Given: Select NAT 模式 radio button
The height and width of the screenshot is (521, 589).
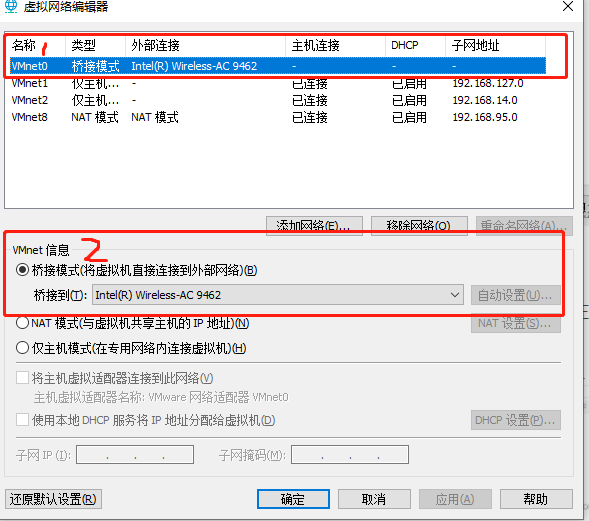Looking at the screenshot, I should (x=23, y=323).
